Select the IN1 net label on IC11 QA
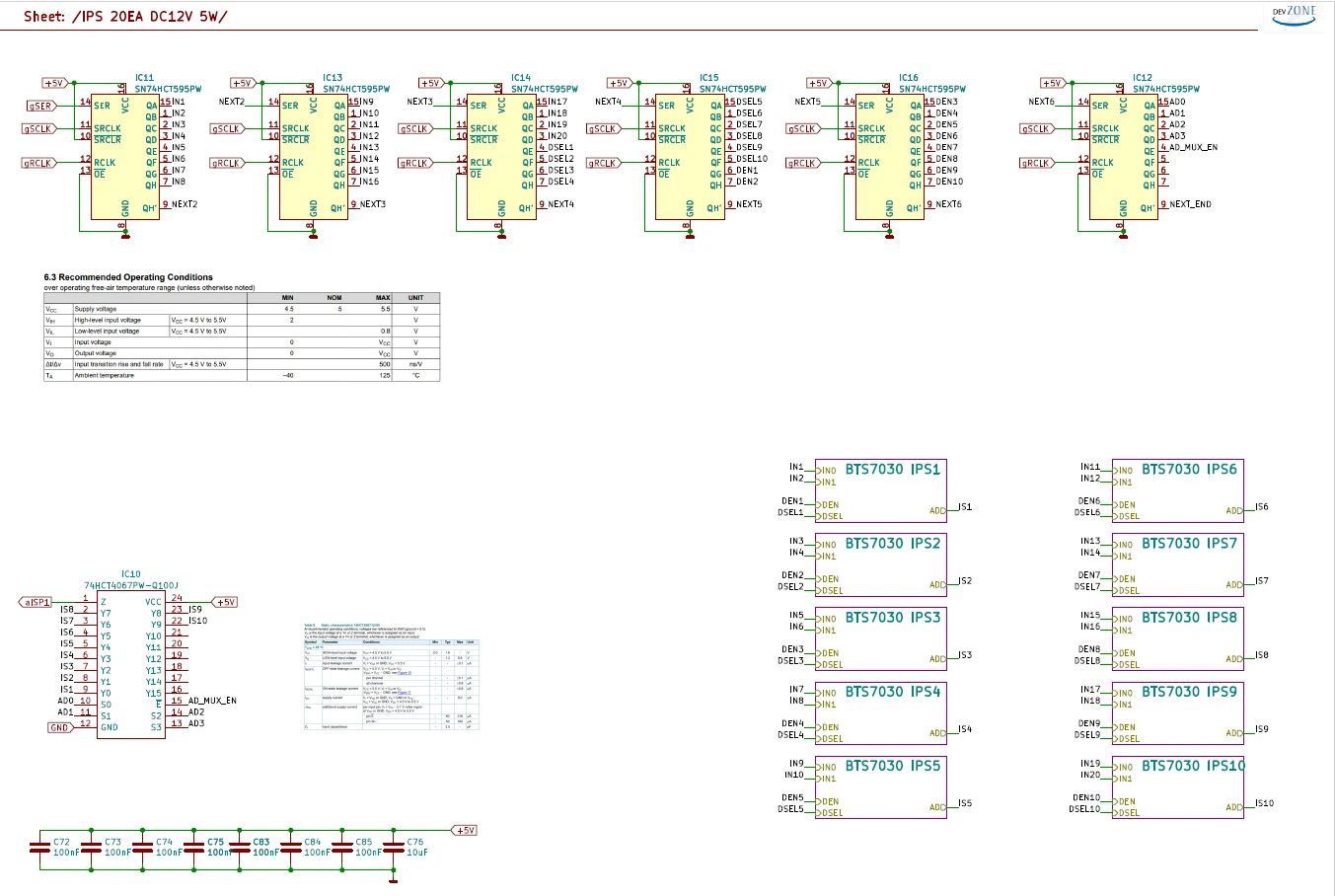Image resolution: width=1335 pixels, height=896 pixels. tap(179, 101)
